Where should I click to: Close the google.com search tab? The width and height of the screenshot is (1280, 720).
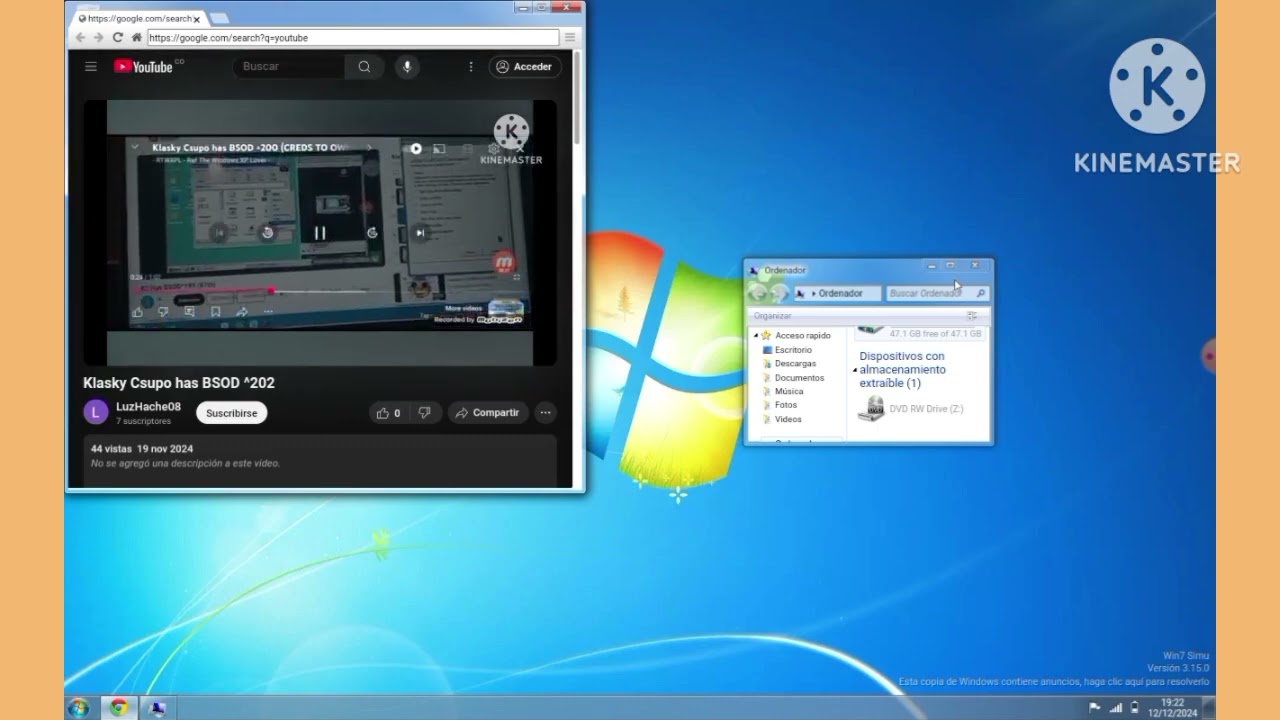[x=197, y=19]
